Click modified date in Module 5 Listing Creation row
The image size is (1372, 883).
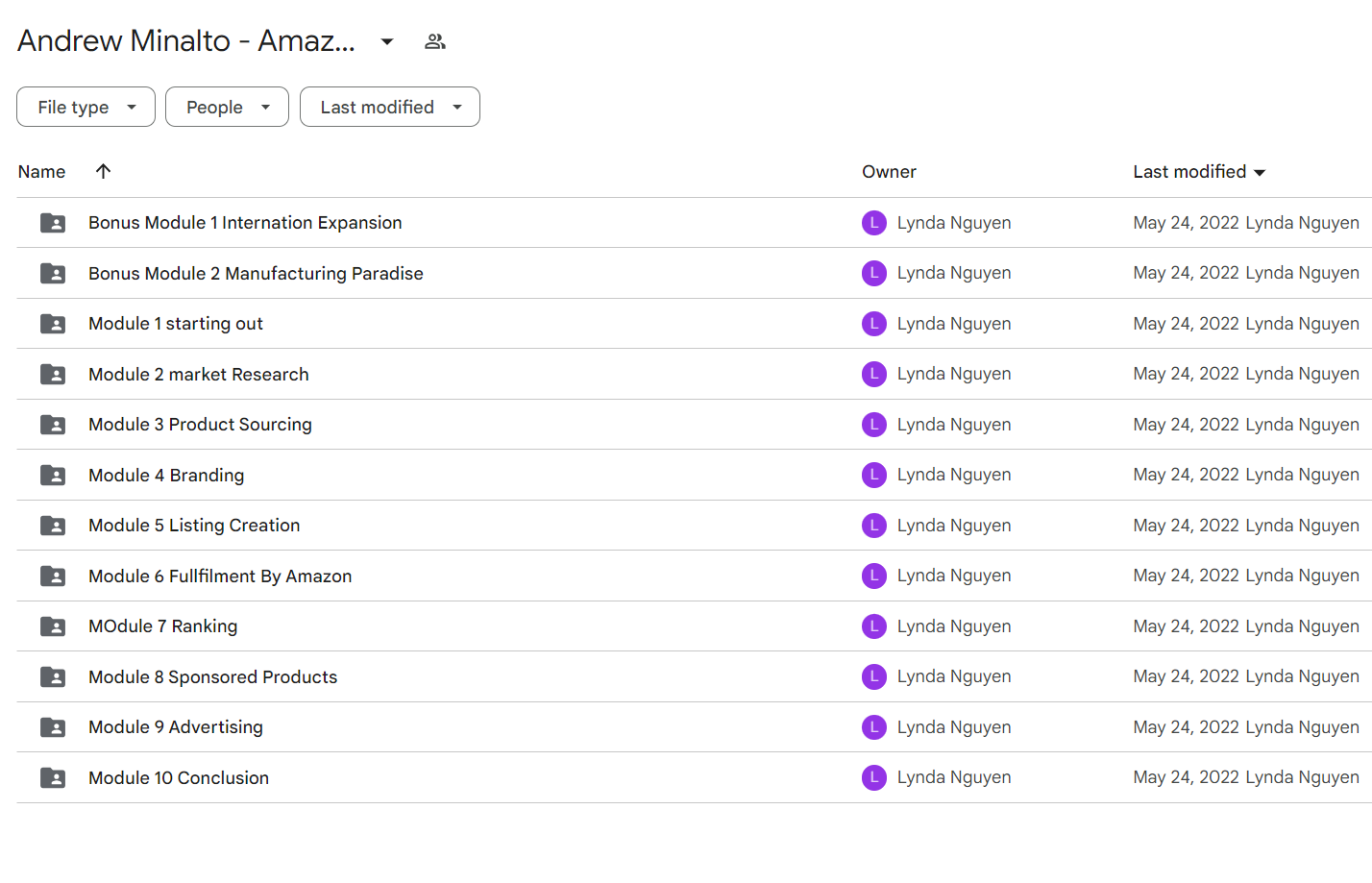click(1186, 526)
